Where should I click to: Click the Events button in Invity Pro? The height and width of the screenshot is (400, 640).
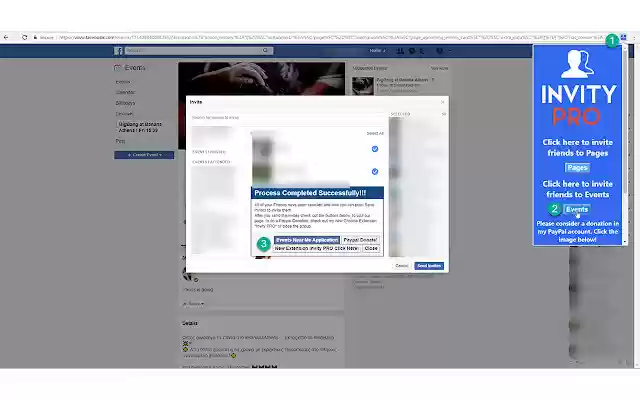[x=577, y=209]
